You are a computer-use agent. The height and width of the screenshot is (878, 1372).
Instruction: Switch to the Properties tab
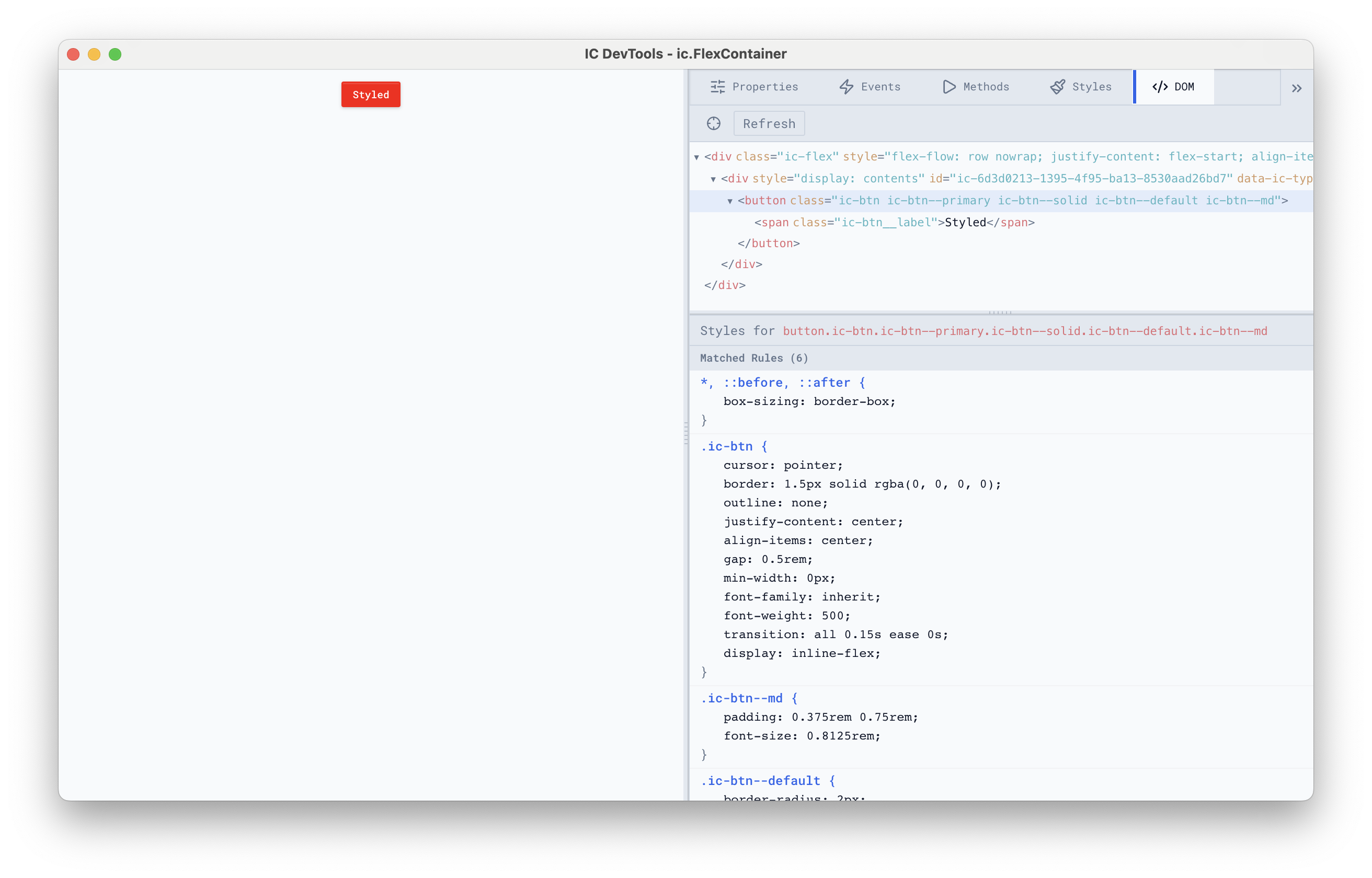click(765, 87)
